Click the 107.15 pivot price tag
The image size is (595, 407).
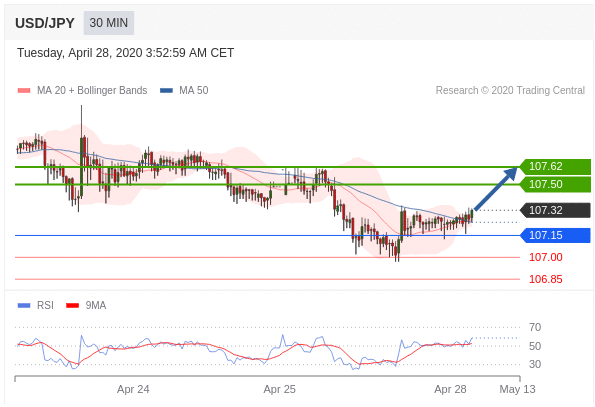coord(555,235)
